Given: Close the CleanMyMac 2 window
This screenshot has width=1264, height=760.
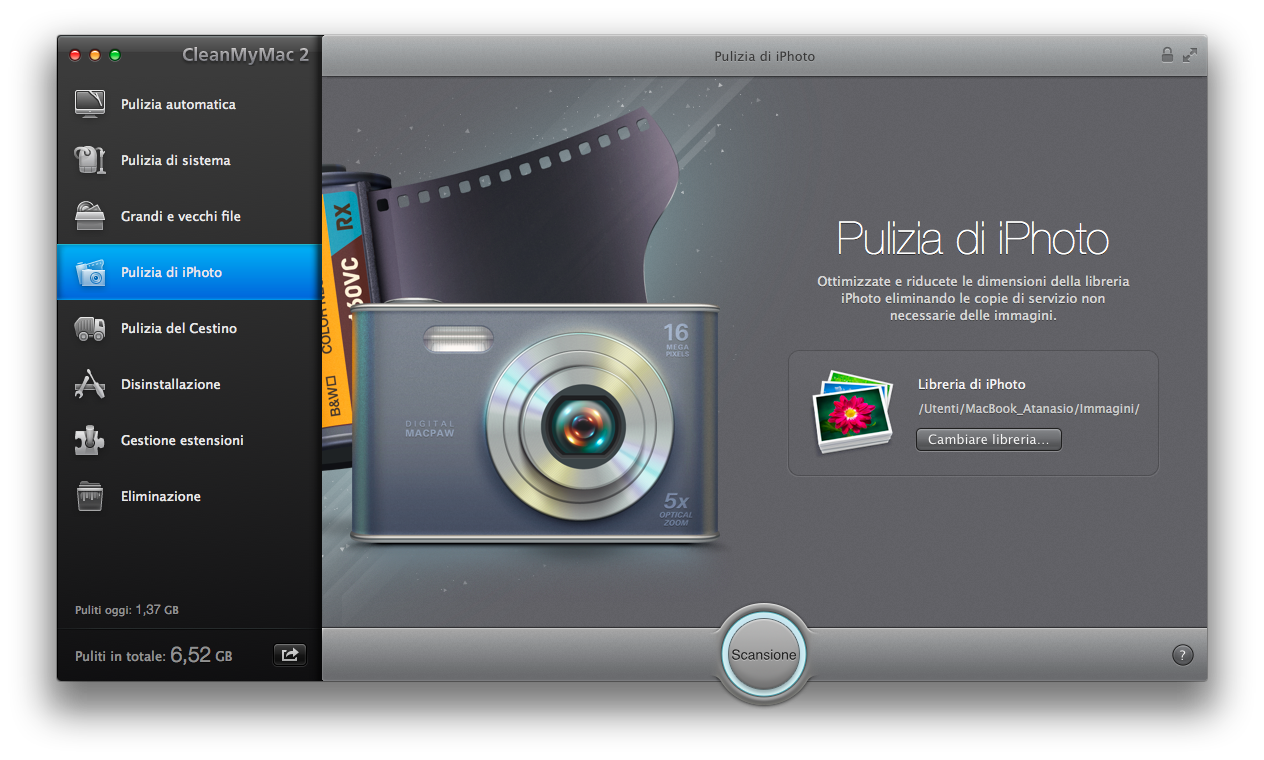Looking at the screenshot, I should [75, 55].
